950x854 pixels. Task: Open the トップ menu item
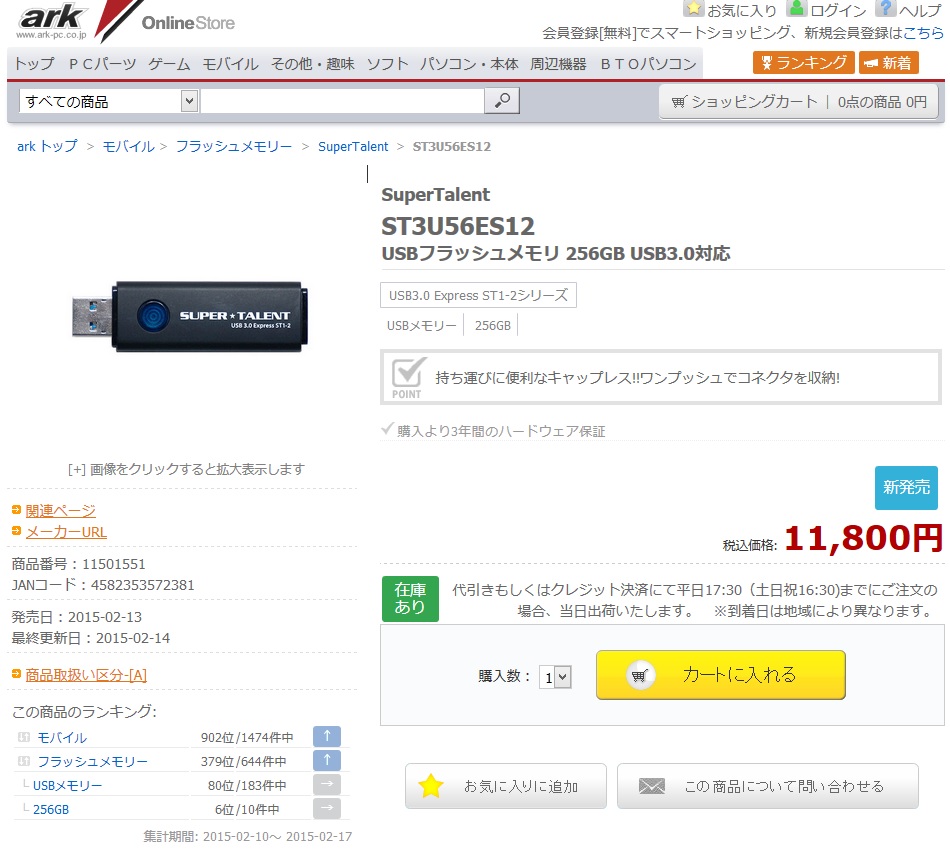coord(35,64)
